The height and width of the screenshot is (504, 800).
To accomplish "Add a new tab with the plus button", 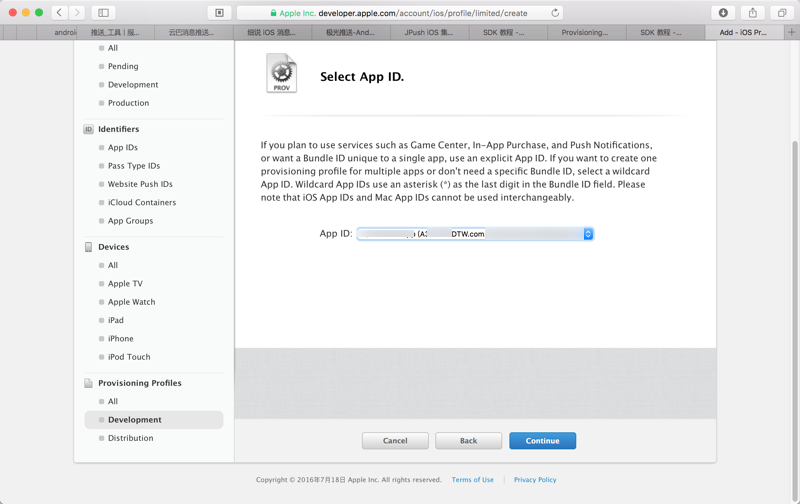I will tap(791, 32).
